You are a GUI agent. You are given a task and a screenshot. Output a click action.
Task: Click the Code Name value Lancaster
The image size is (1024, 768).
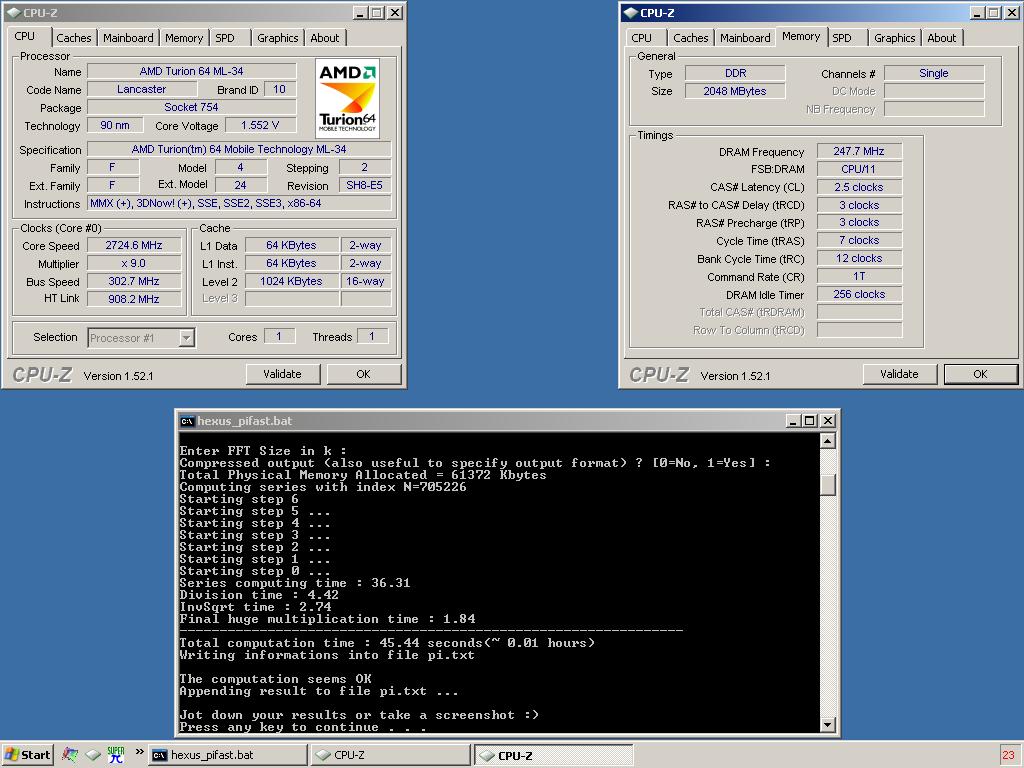pyautogui.click(x=142, y=89)
